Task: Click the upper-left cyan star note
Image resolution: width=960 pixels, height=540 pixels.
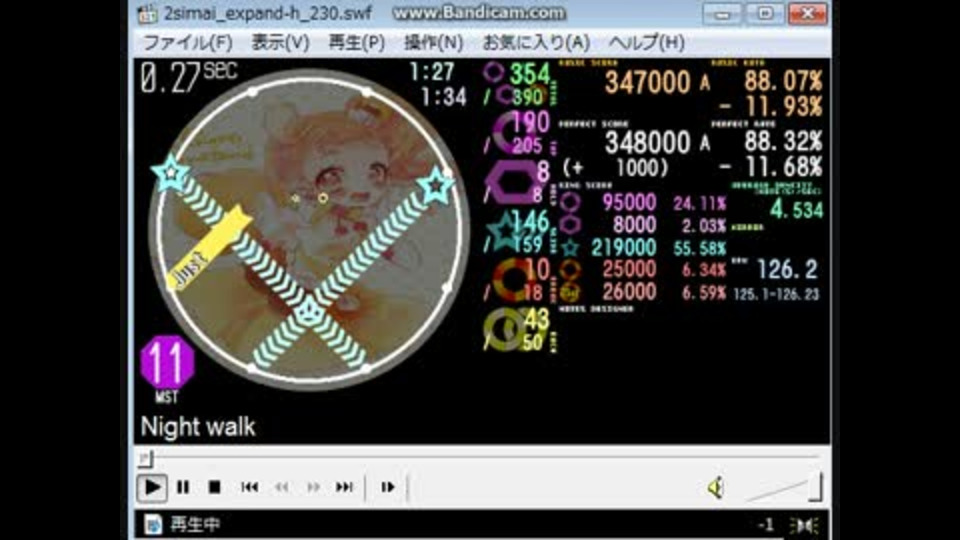Action: click(171, 173)
